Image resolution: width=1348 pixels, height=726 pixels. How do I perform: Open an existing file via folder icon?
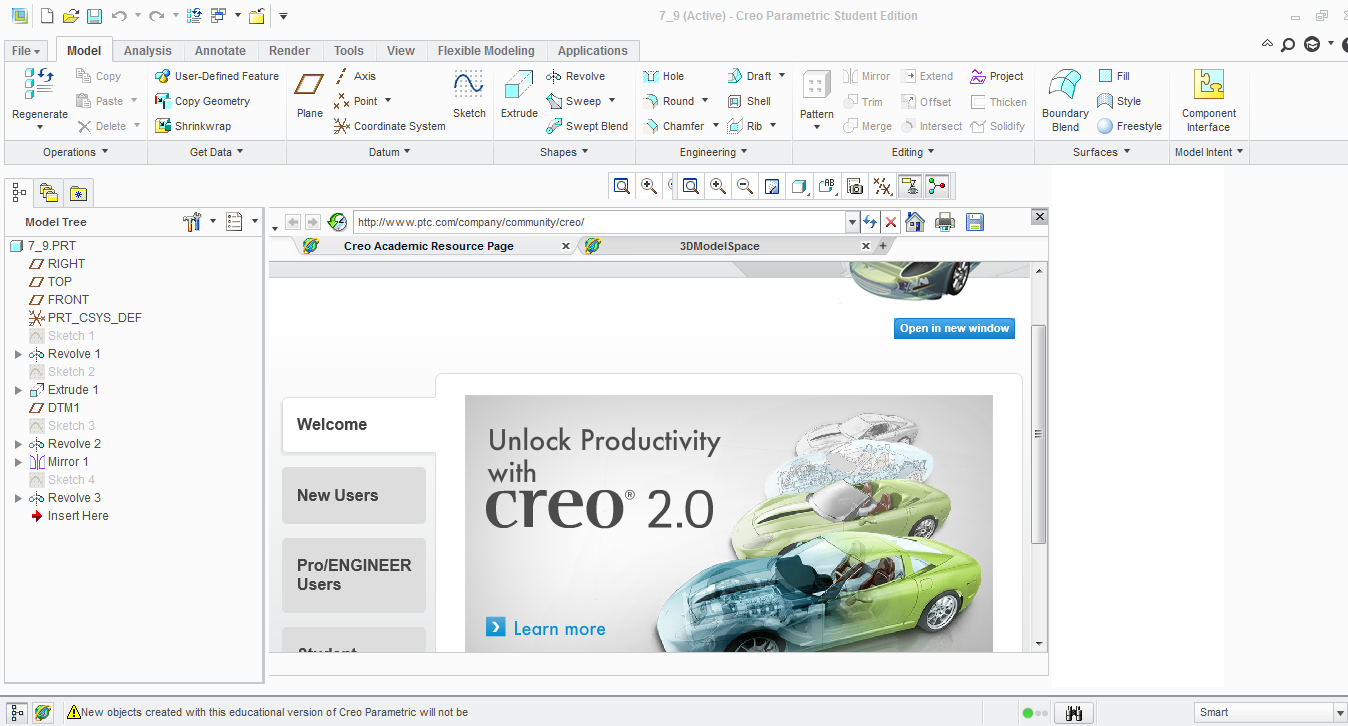click(x=70, y=16)
